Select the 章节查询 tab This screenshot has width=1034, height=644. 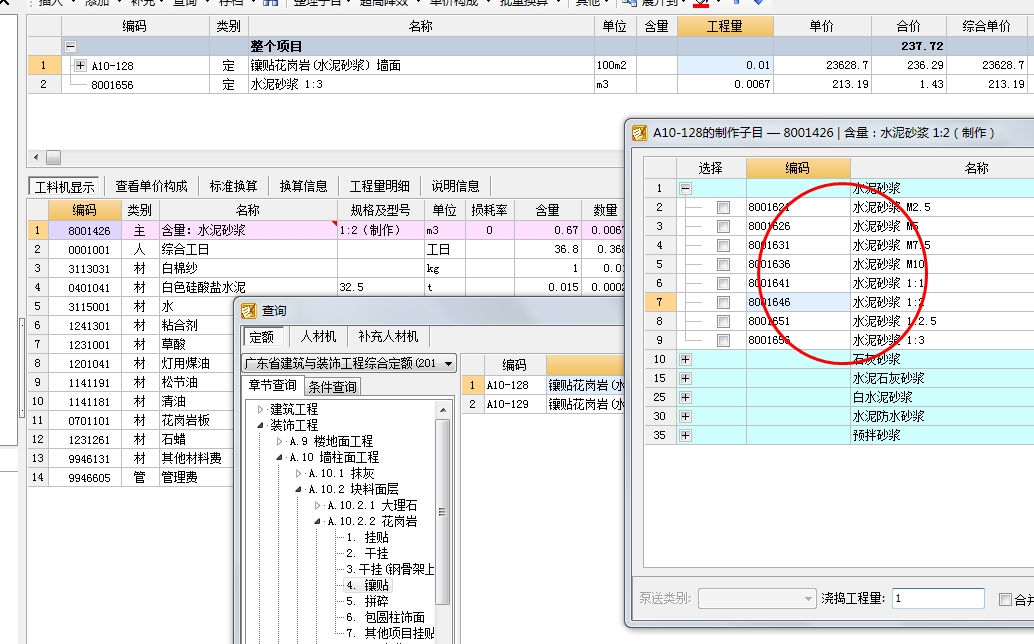click(x=272, y=385)
